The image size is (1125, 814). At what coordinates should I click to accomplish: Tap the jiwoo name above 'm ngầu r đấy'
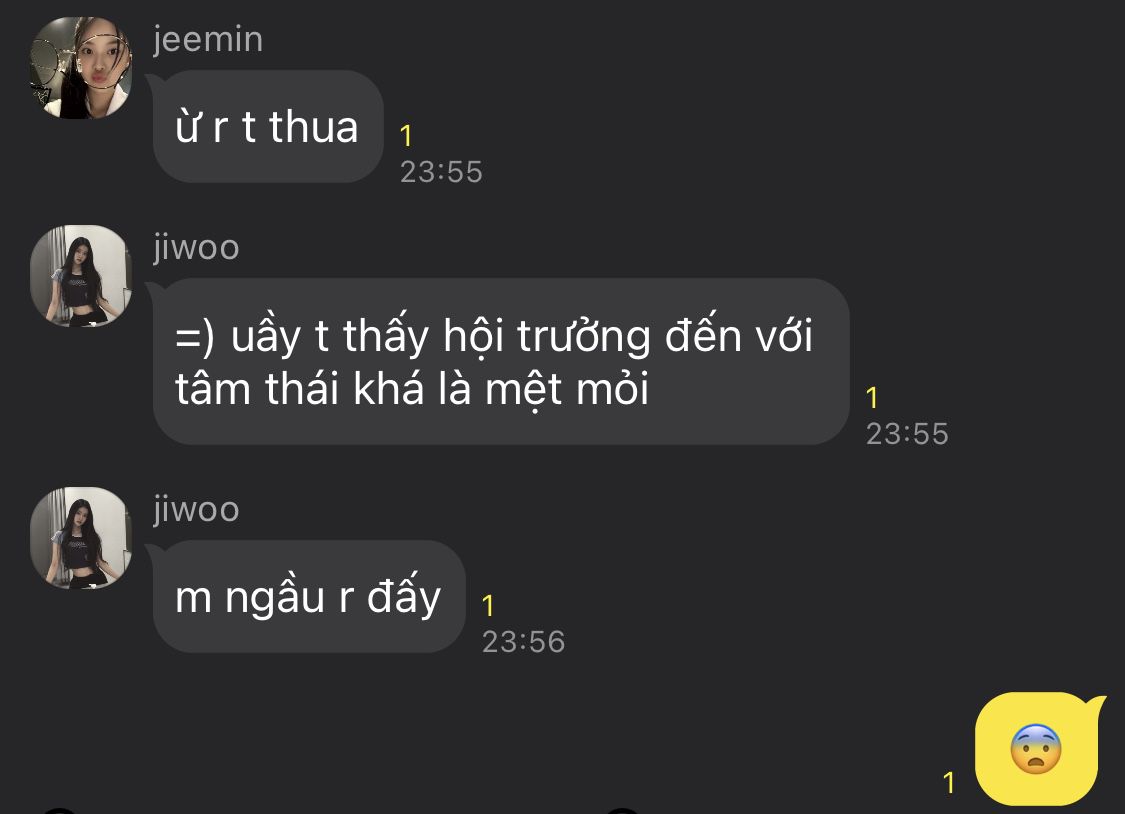coord(196,509)
